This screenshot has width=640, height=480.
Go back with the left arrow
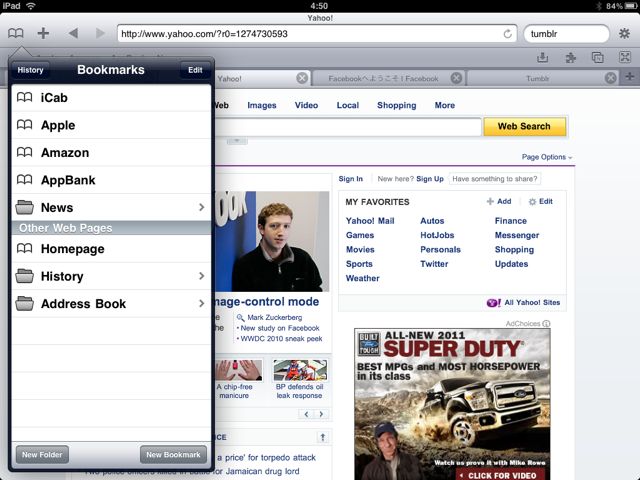[73, 33]
